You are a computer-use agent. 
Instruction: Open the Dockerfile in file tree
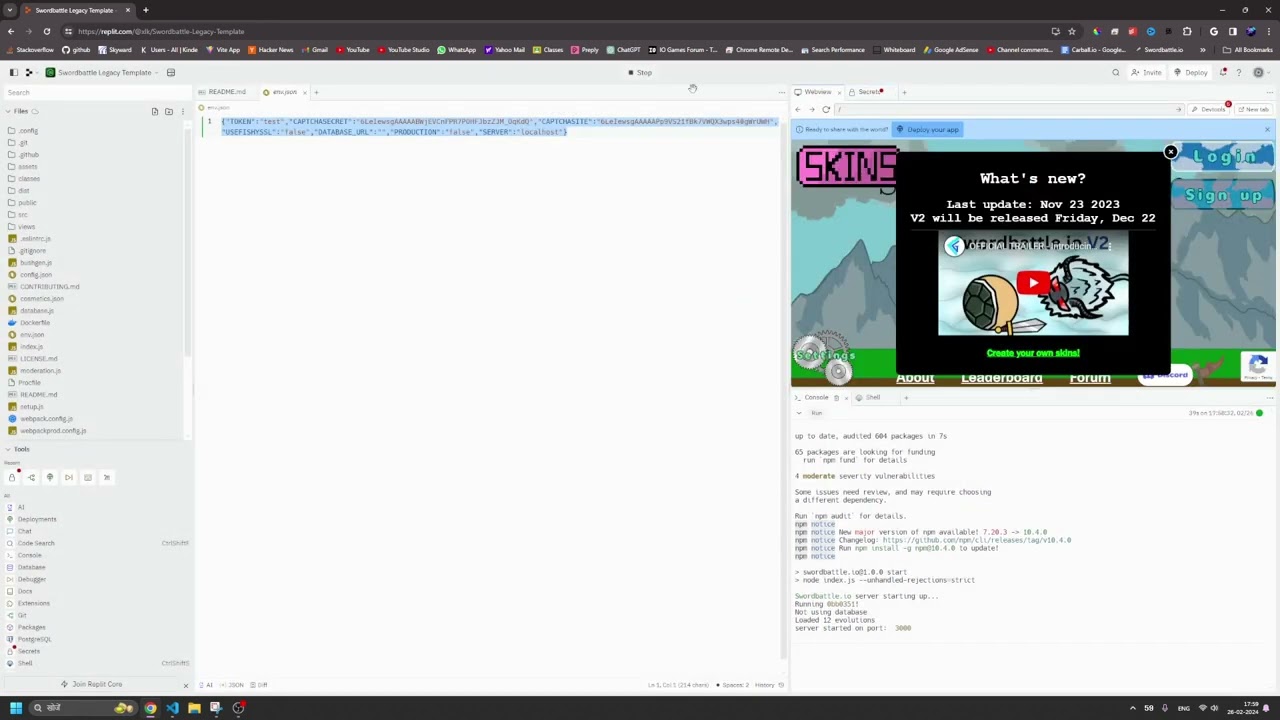point(29,323)
